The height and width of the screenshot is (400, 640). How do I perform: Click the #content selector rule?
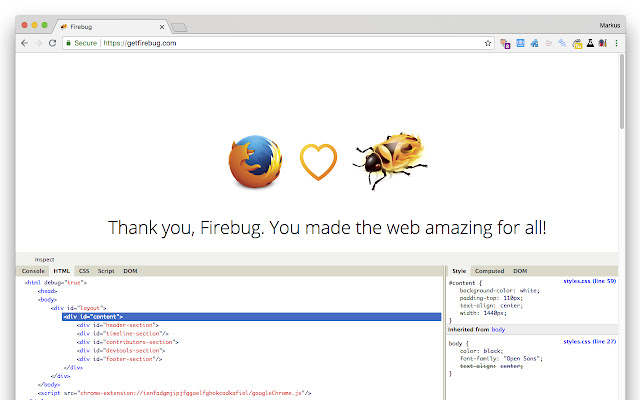(x=465, y=283)
